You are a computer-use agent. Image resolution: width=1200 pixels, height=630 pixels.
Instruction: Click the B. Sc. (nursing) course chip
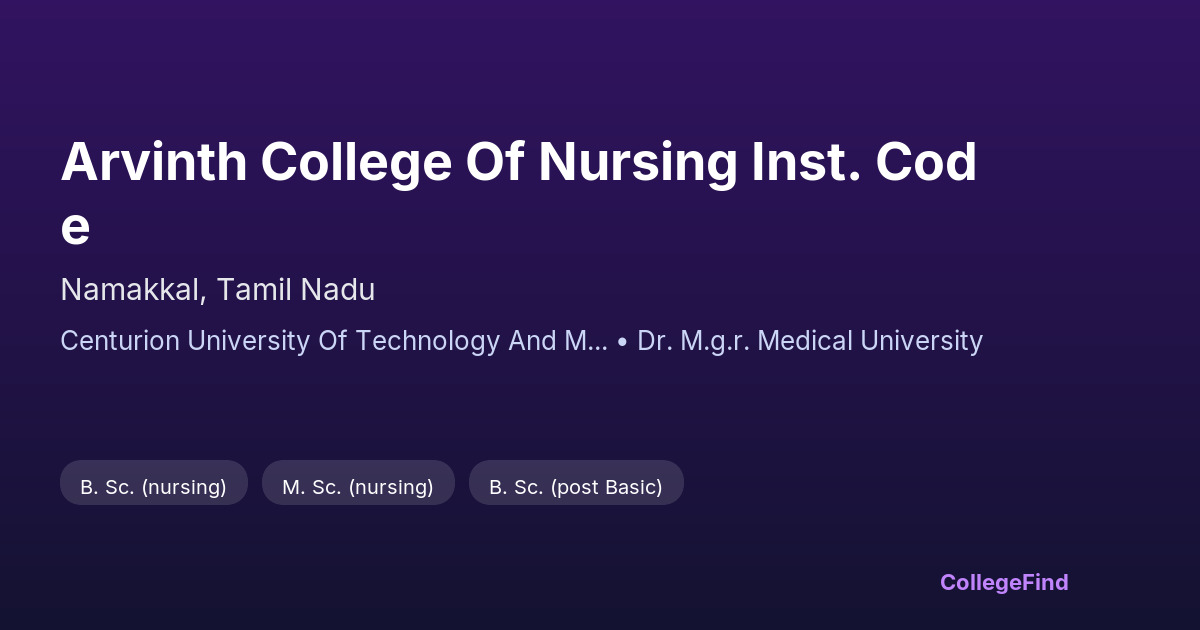pyautogui.click(x=153, y=487)
